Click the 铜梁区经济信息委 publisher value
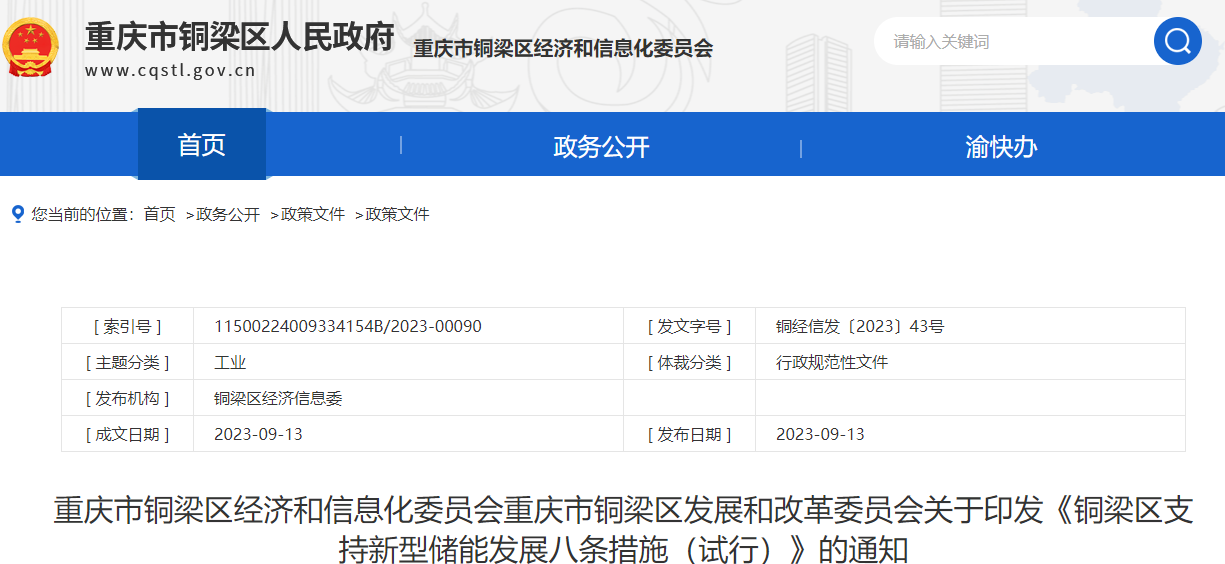1225x564 pixels. (278, 398)
